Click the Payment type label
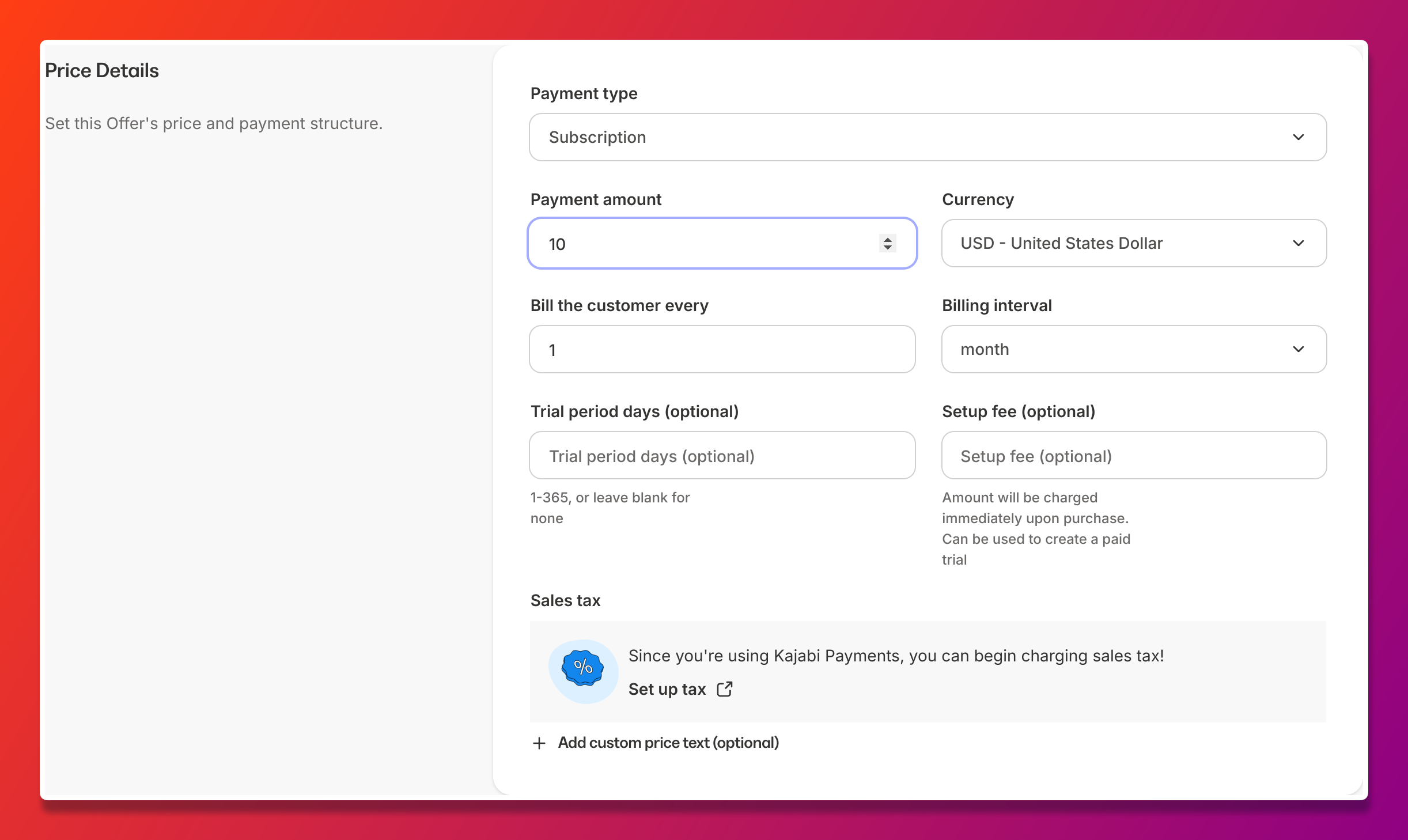Viewport: 1408px width, 840px height. (584, 93)
